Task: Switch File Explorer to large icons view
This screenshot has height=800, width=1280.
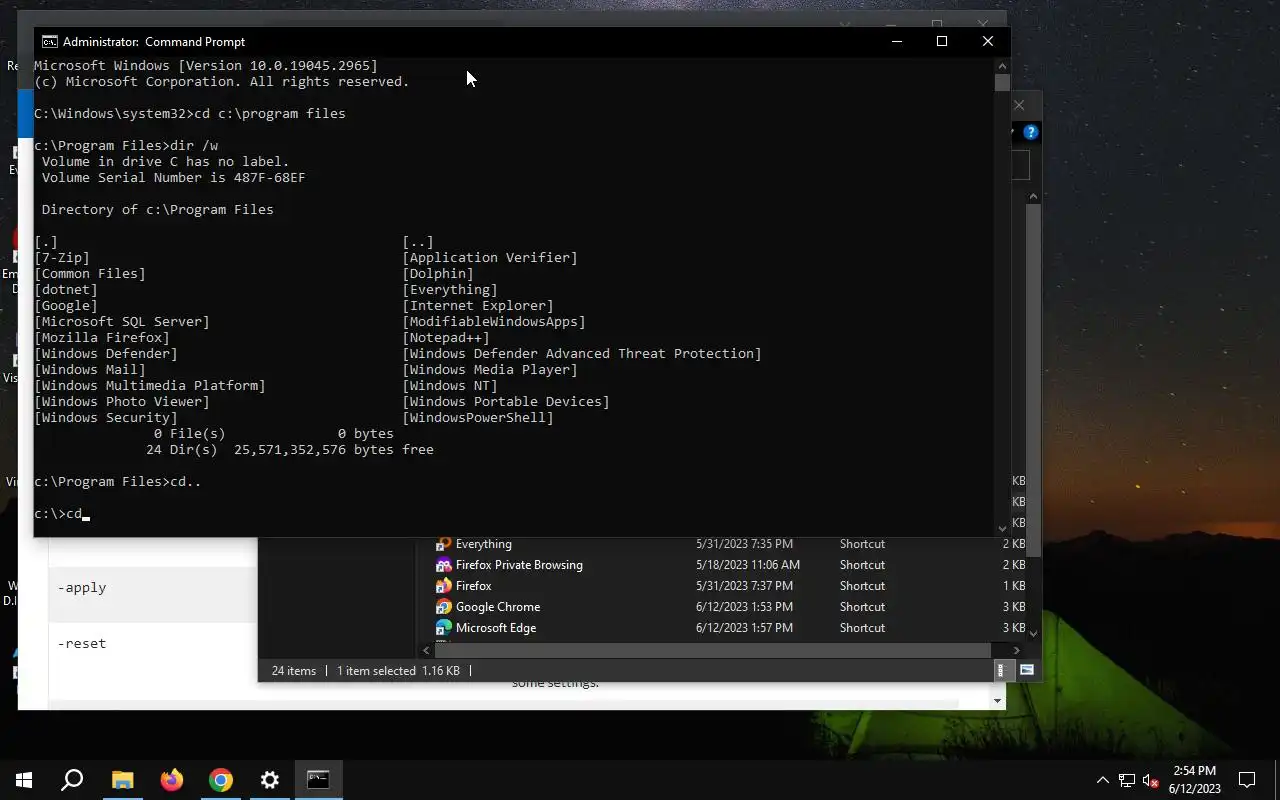Action: pos(1026,671)
